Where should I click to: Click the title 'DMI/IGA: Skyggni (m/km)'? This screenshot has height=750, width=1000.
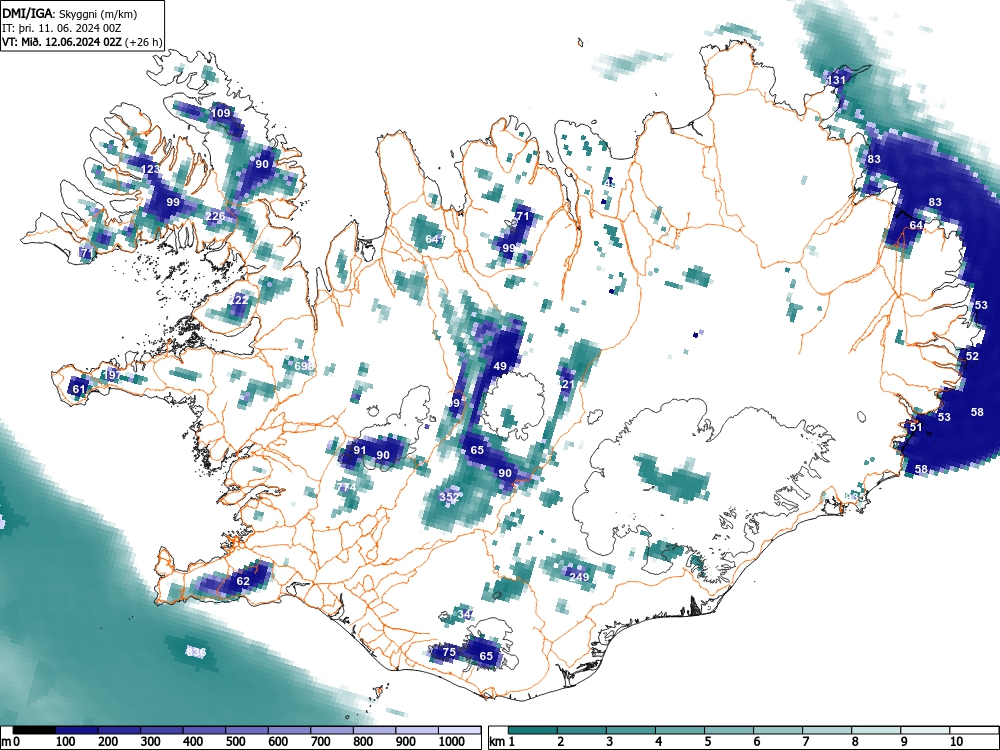tap(70, 13)
